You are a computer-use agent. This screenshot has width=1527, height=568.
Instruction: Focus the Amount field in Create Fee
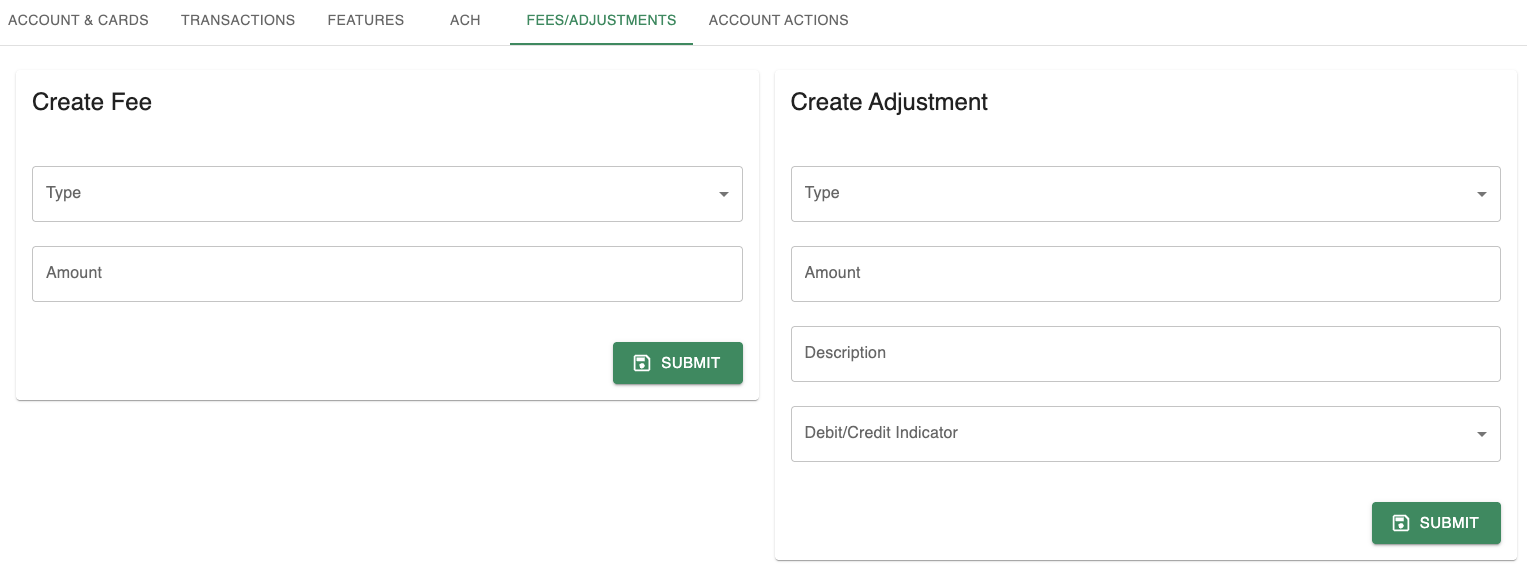386,274
